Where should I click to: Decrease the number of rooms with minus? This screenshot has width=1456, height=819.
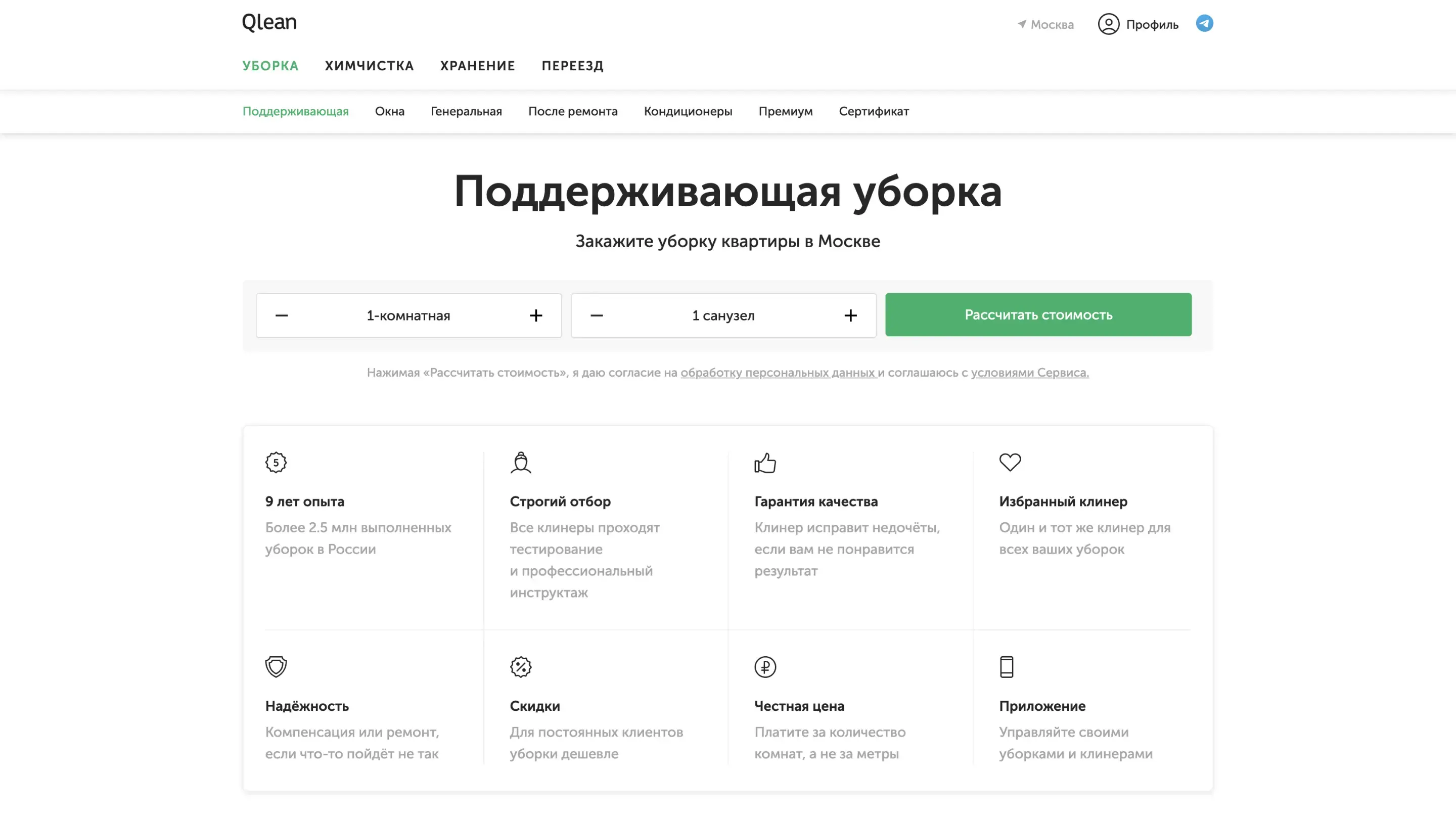[x=282, y=315]
